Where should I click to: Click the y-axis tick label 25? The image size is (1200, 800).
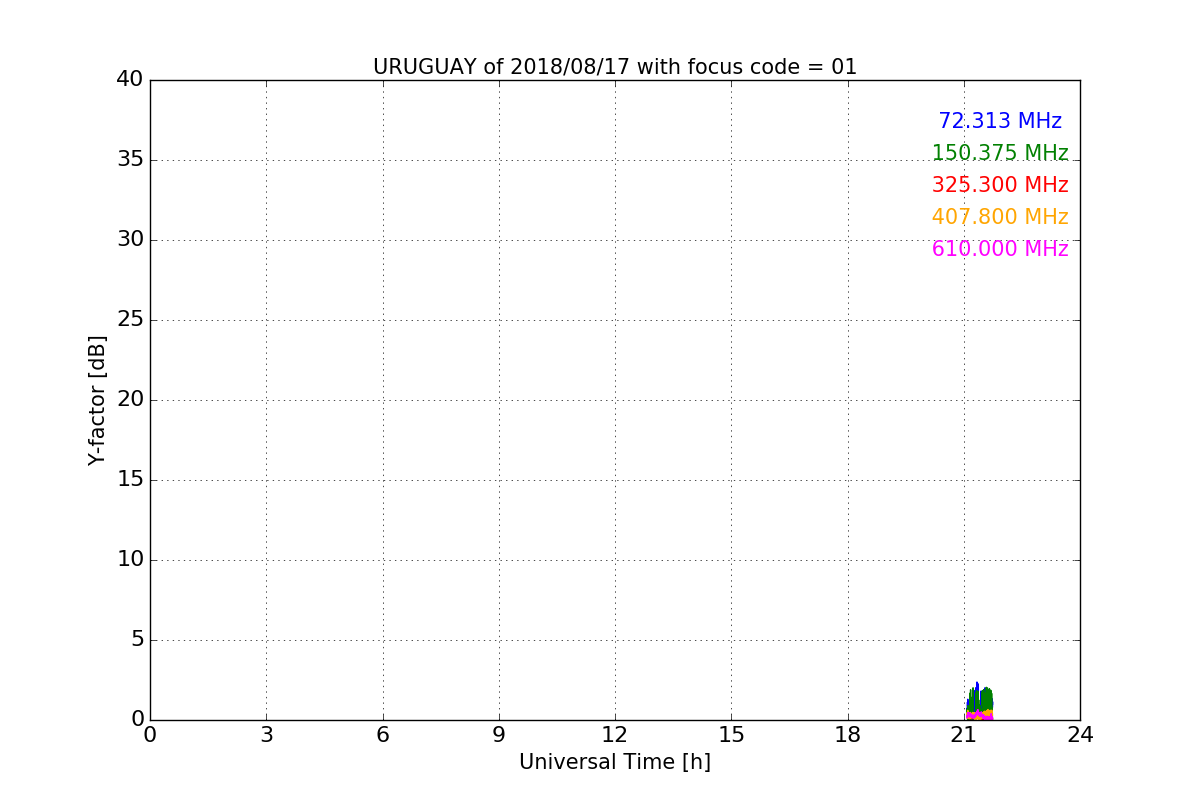130,319
